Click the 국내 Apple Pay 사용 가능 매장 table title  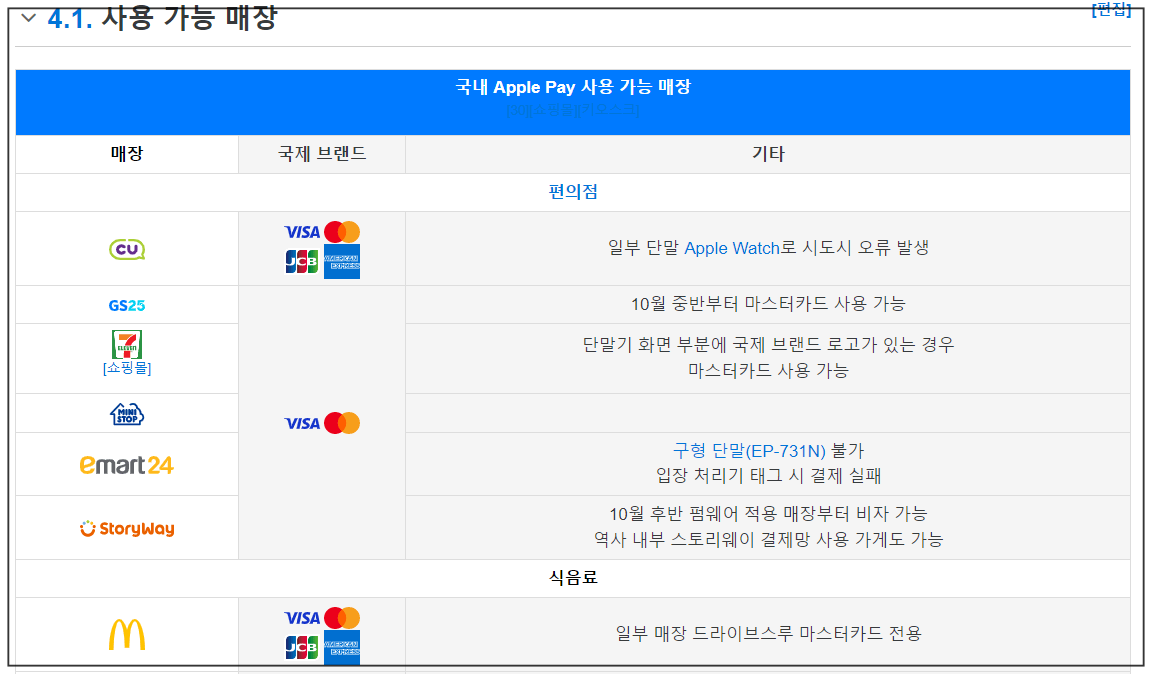[x=573, y=87]
